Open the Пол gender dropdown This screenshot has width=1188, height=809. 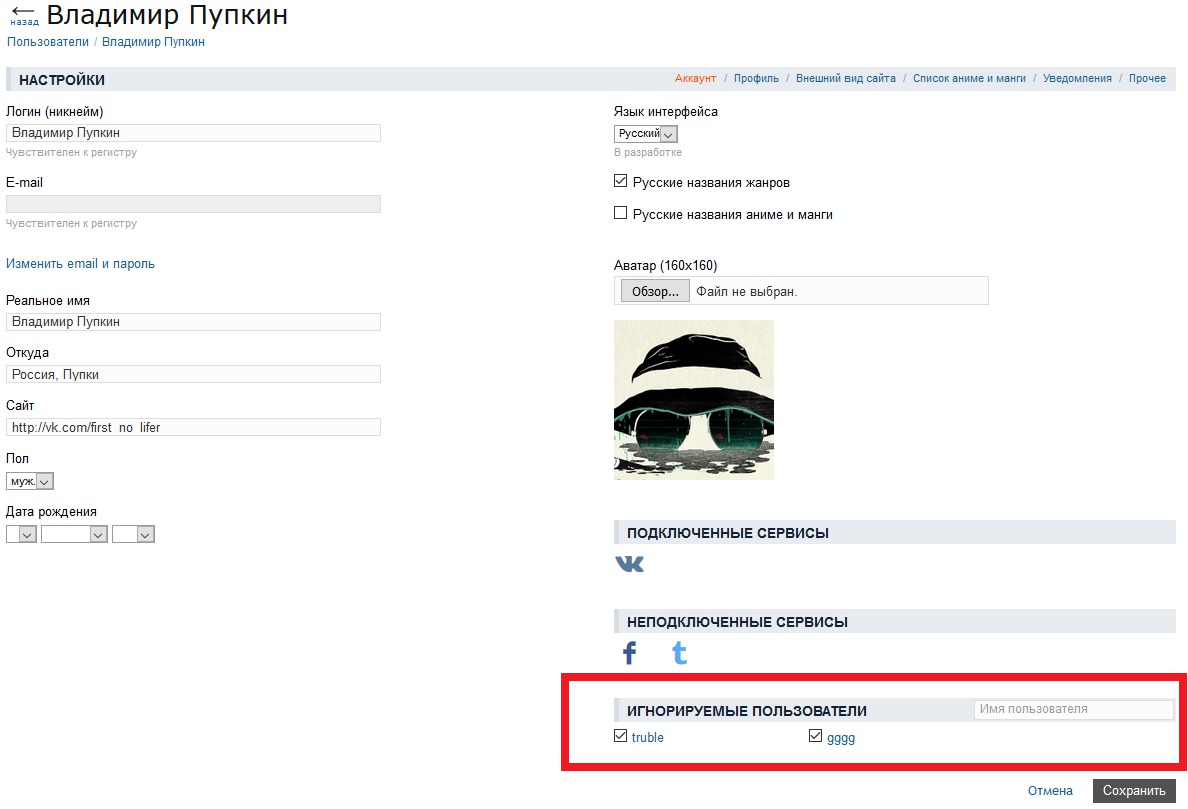pyautogui.click(x=30, y=481)
